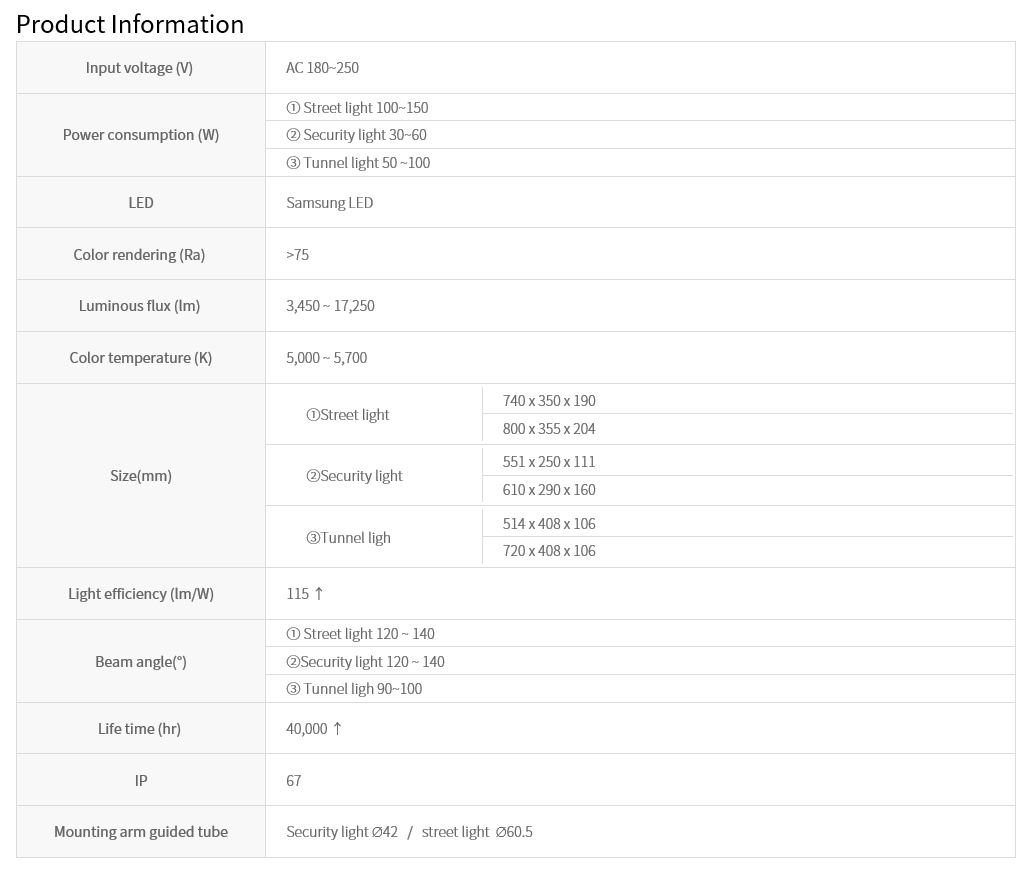The height and width of the screenshot is (877, 1024).
Task: Select the IP rating value 67
Action: (x=294, y=781)
